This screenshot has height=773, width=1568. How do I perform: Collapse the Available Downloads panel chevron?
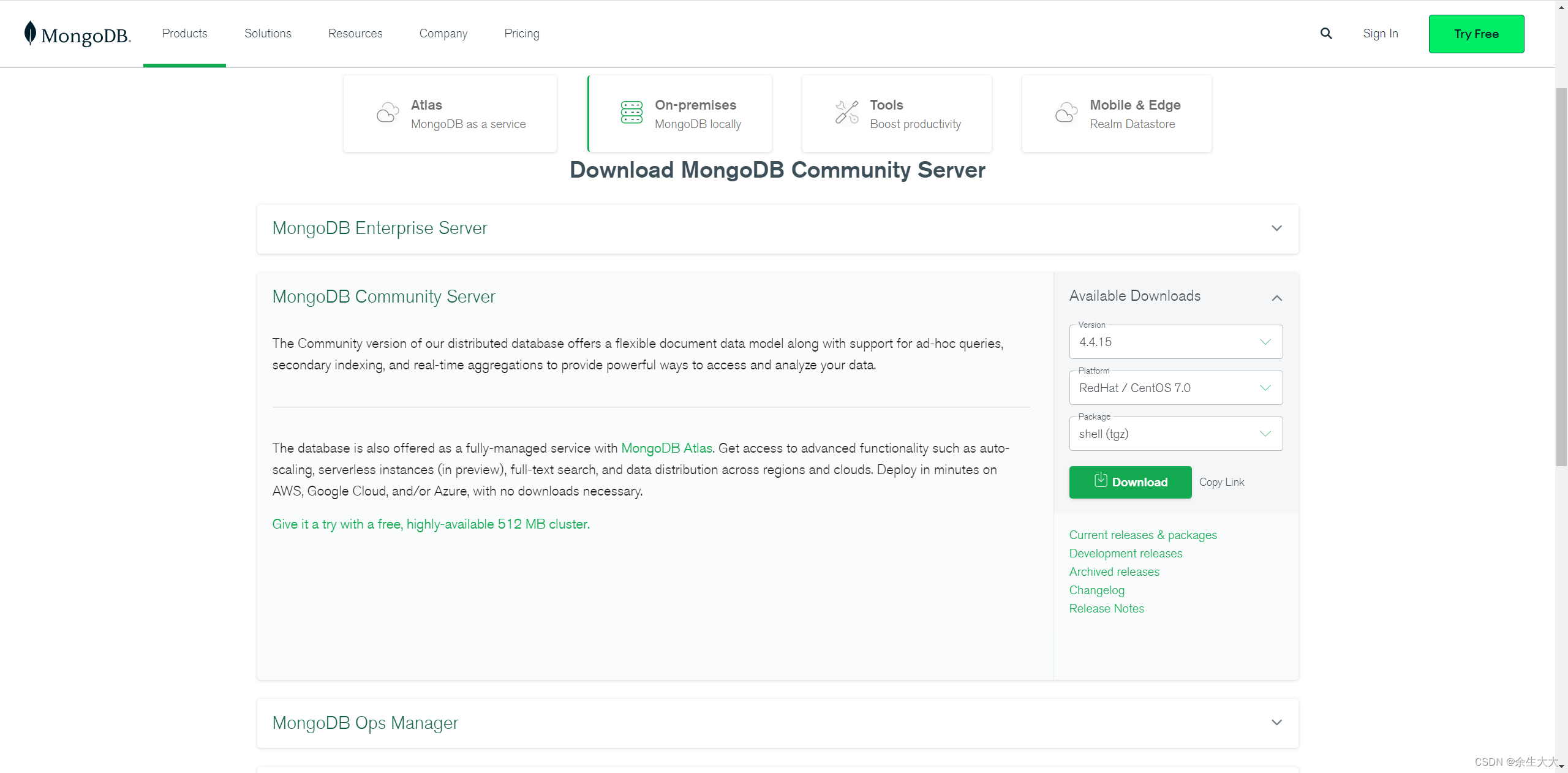pyautogui.click(x=1276, y=298)
